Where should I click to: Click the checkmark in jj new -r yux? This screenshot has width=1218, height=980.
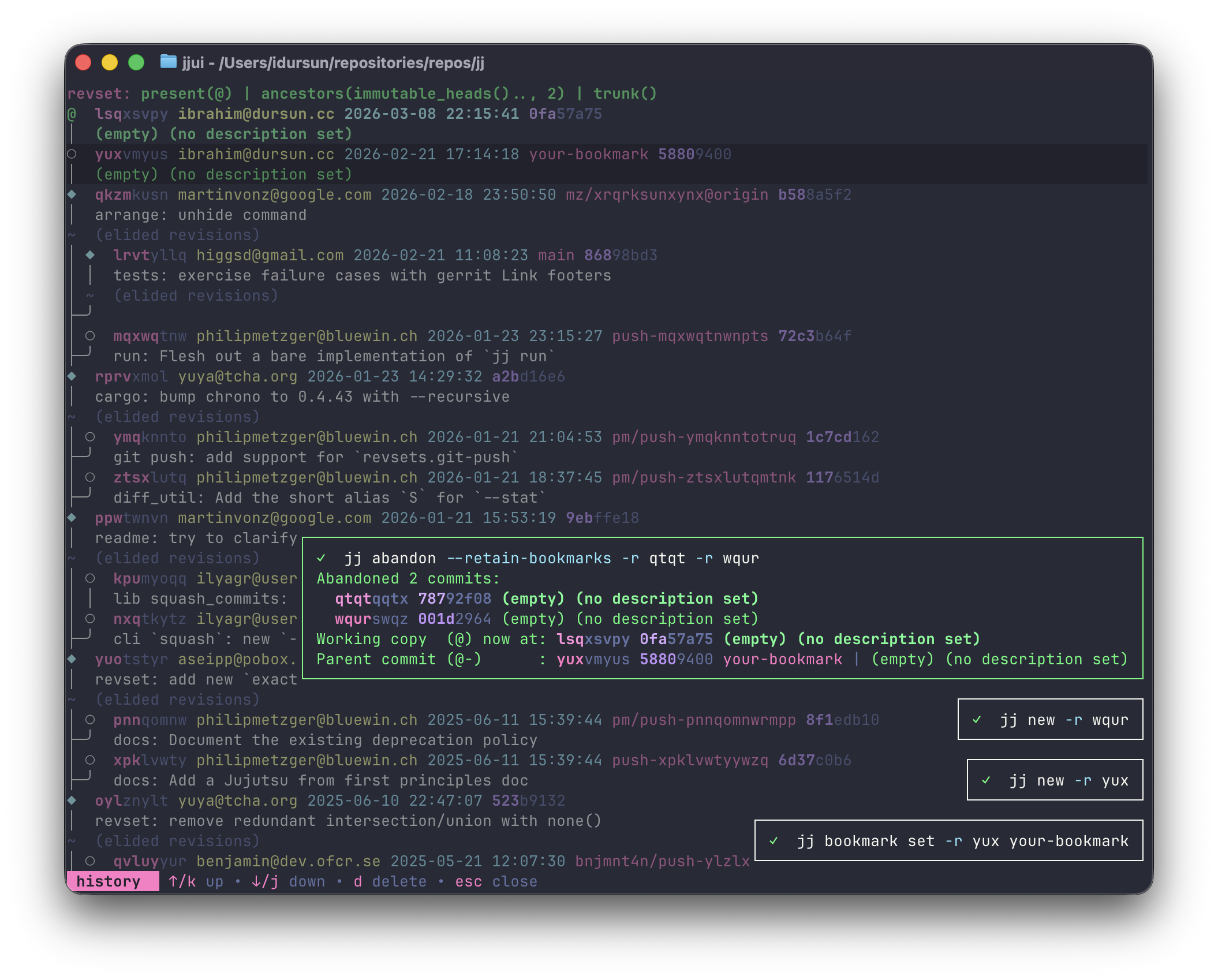[986, 780]
